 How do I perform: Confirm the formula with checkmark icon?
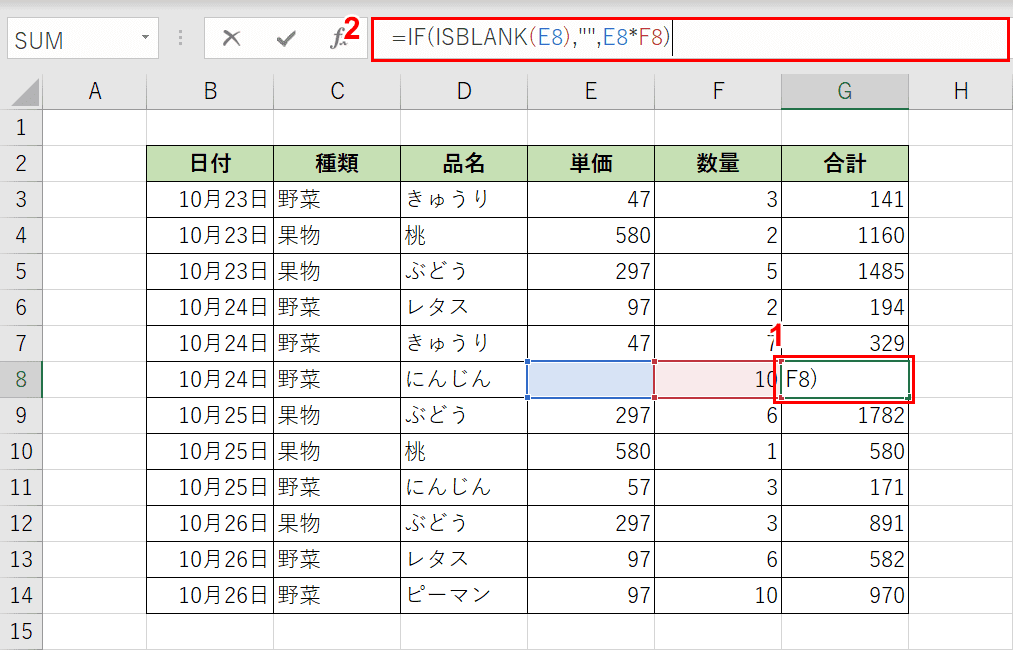286,39
